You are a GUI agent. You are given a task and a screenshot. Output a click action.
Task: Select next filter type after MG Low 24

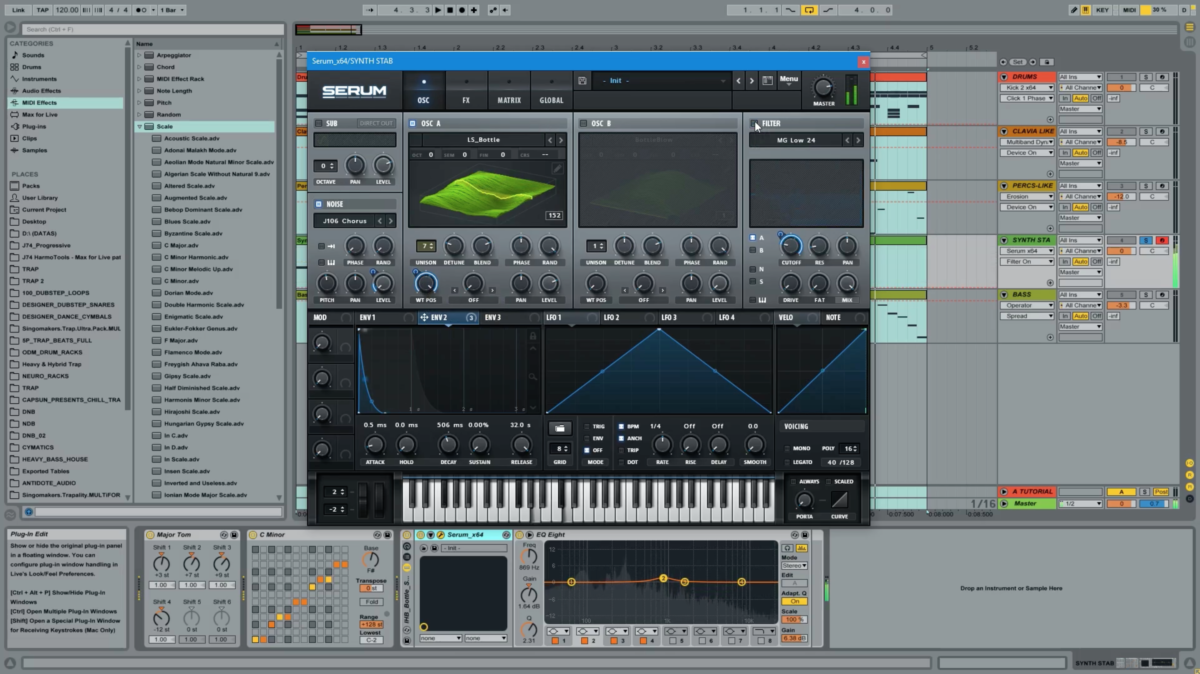coord(857,140)
